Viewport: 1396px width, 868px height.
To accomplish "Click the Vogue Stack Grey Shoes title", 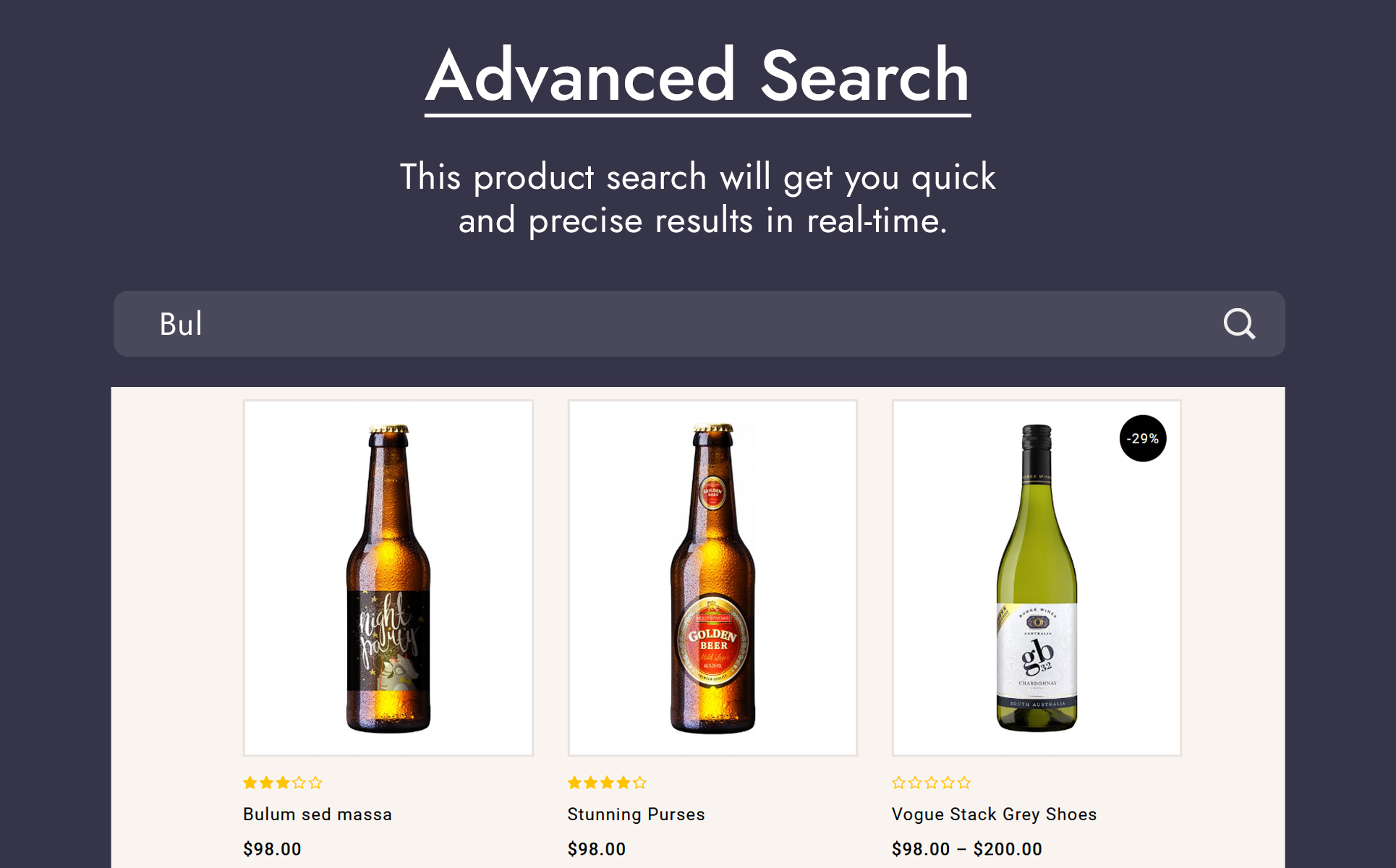I will [x=994, y=814].
